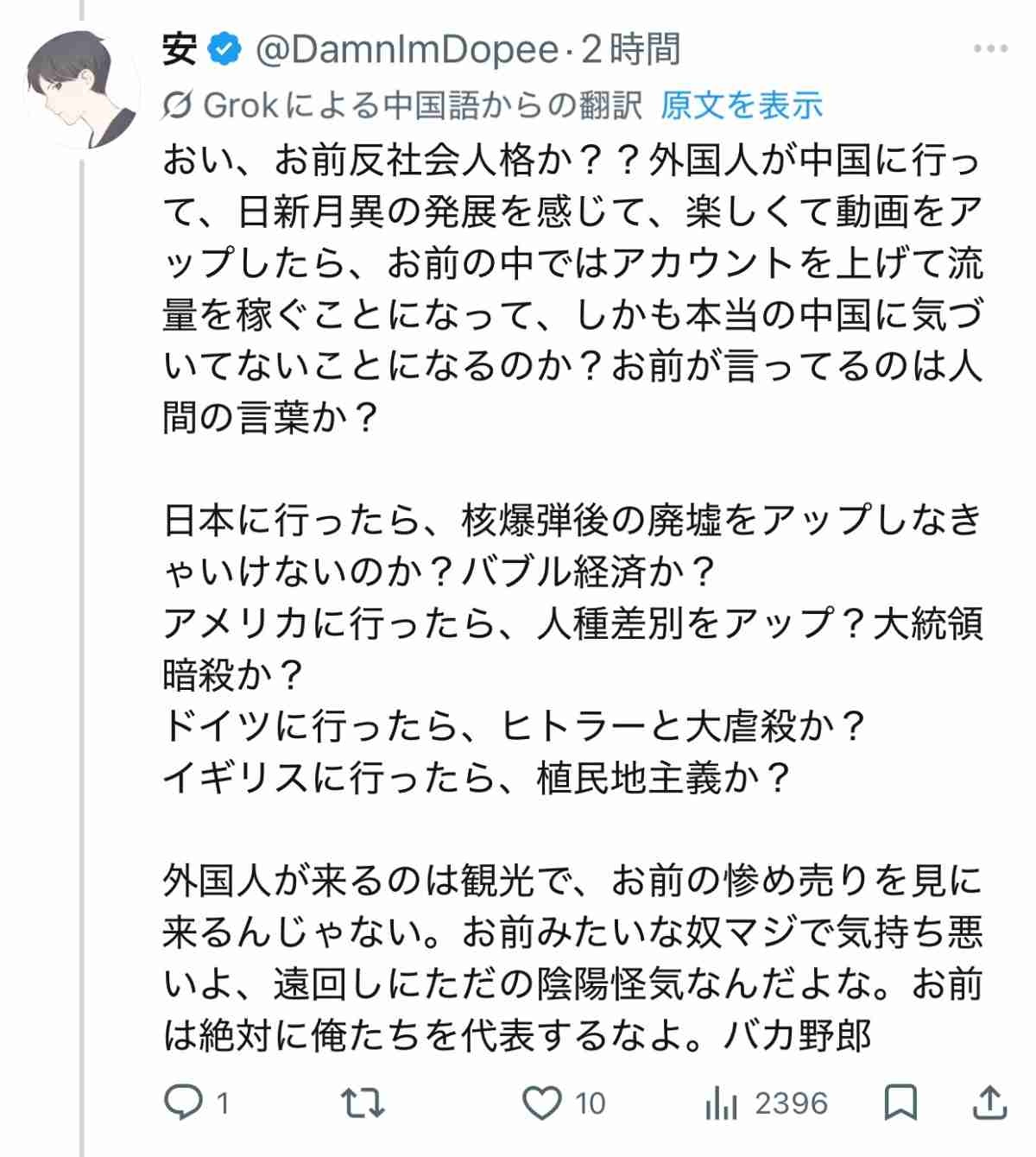1036x1157 pixels.
Task: Open the user's avatar picture
Action: click(x=82, y=89)
